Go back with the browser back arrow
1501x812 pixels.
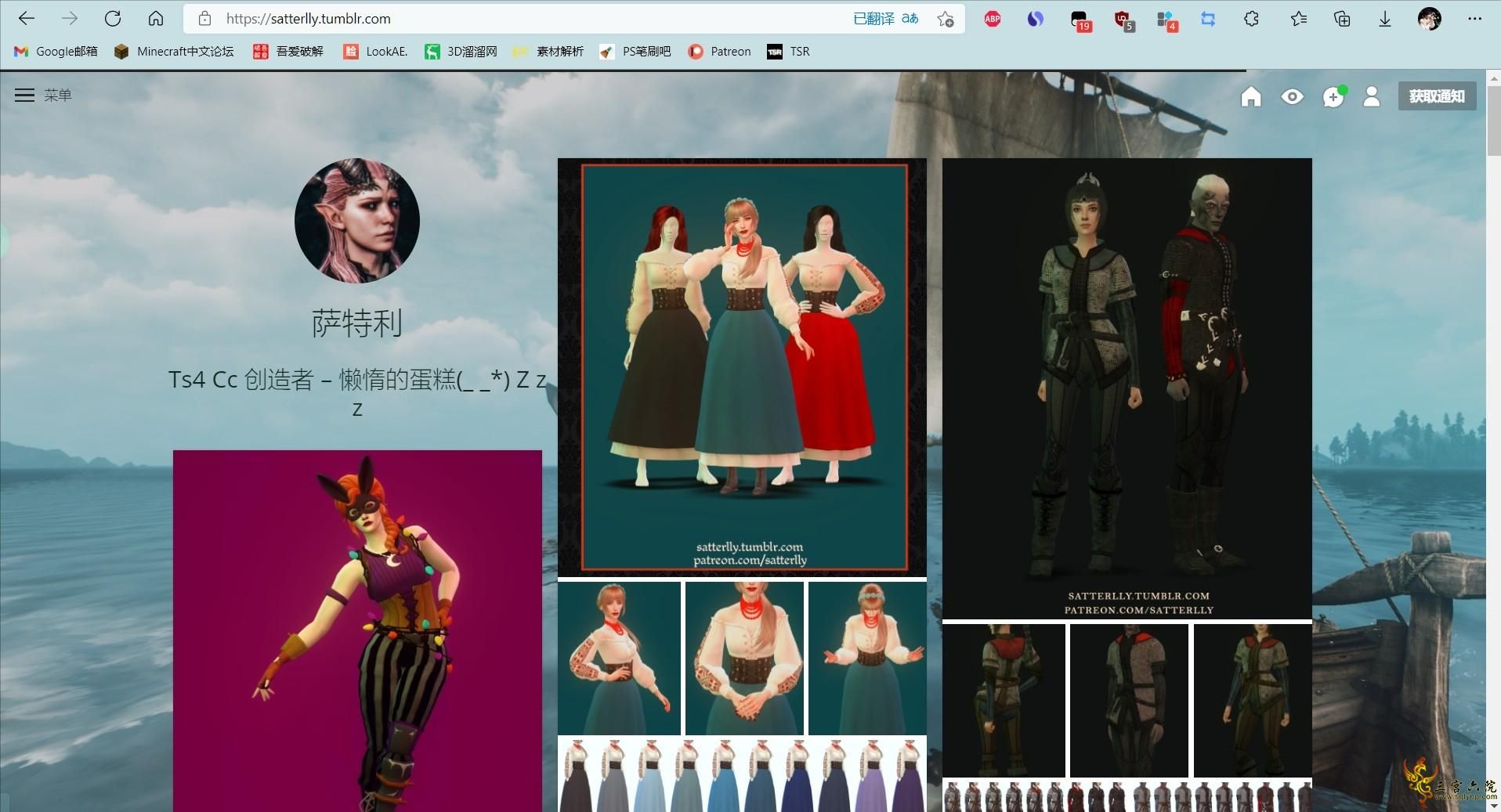coord(27,18)
